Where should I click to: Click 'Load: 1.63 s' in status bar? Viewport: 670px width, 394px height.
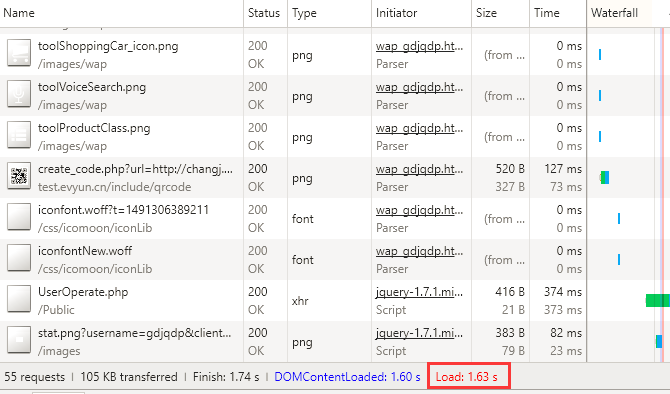tap(467, 377)
